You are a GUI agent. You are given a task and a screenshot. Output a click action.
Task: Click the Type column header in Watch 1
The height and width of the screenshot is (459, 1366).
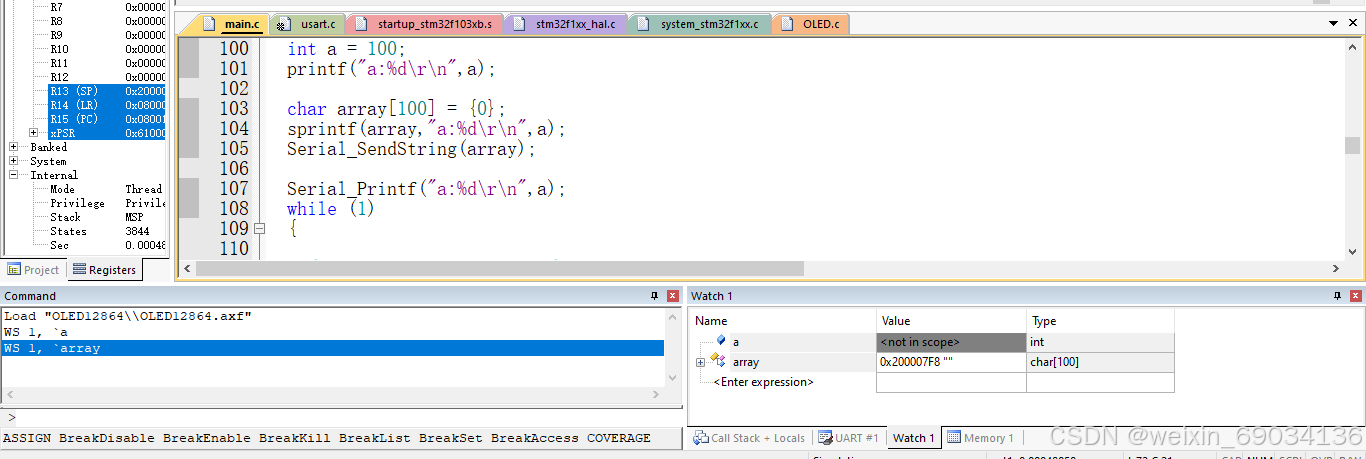point(1100,321)
